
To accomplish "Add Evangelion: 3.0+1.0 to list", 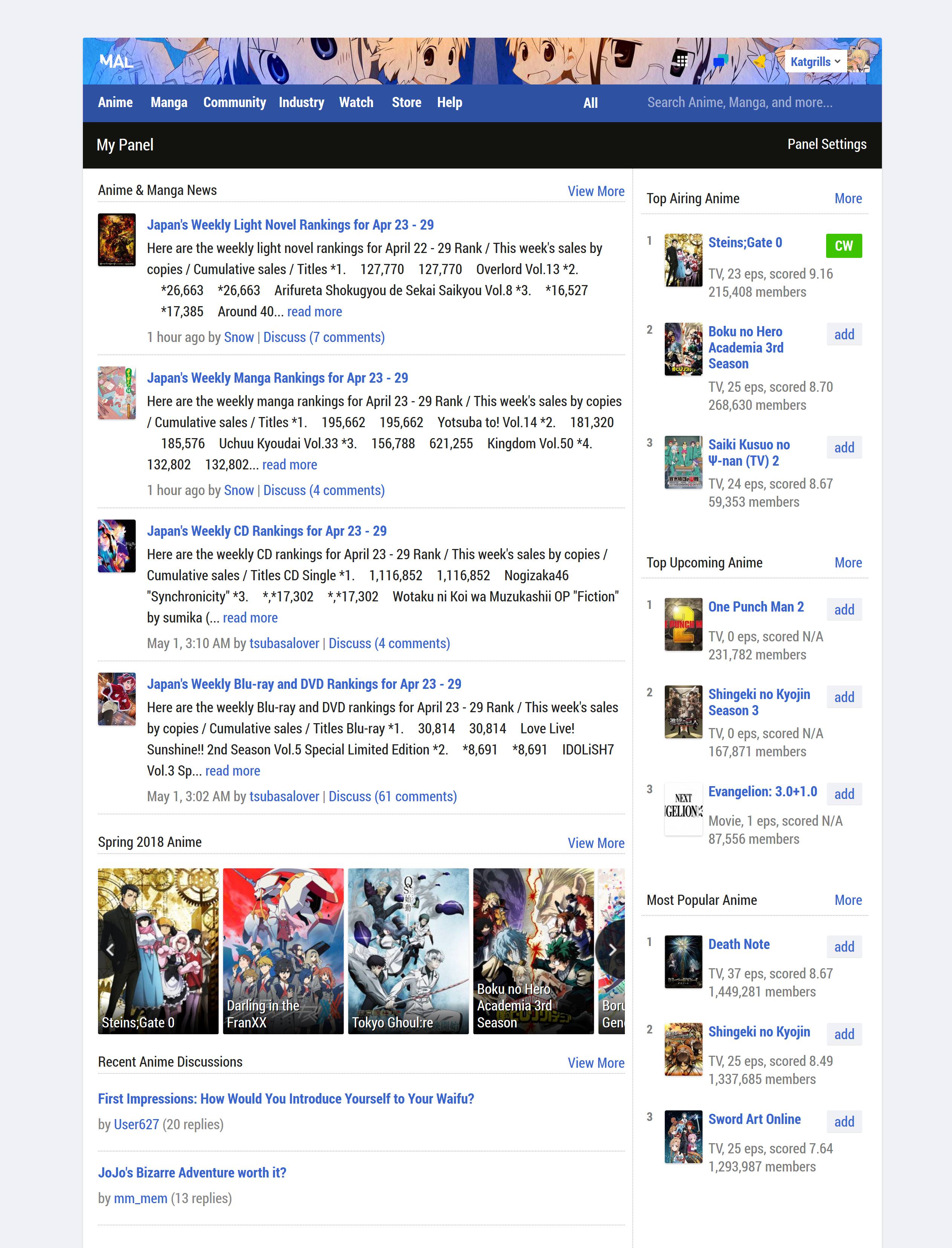I will pyautogui.click(x=844, y=794).
